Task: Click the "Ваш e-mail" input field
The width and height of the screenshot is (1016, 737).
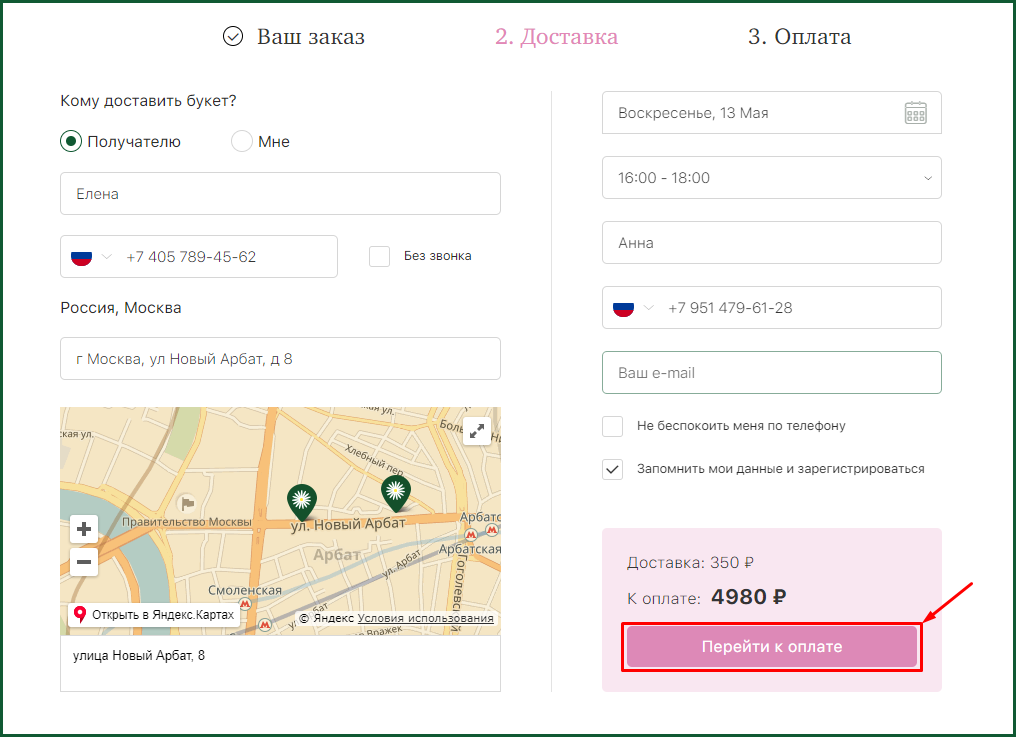Action: pos(771,373)
